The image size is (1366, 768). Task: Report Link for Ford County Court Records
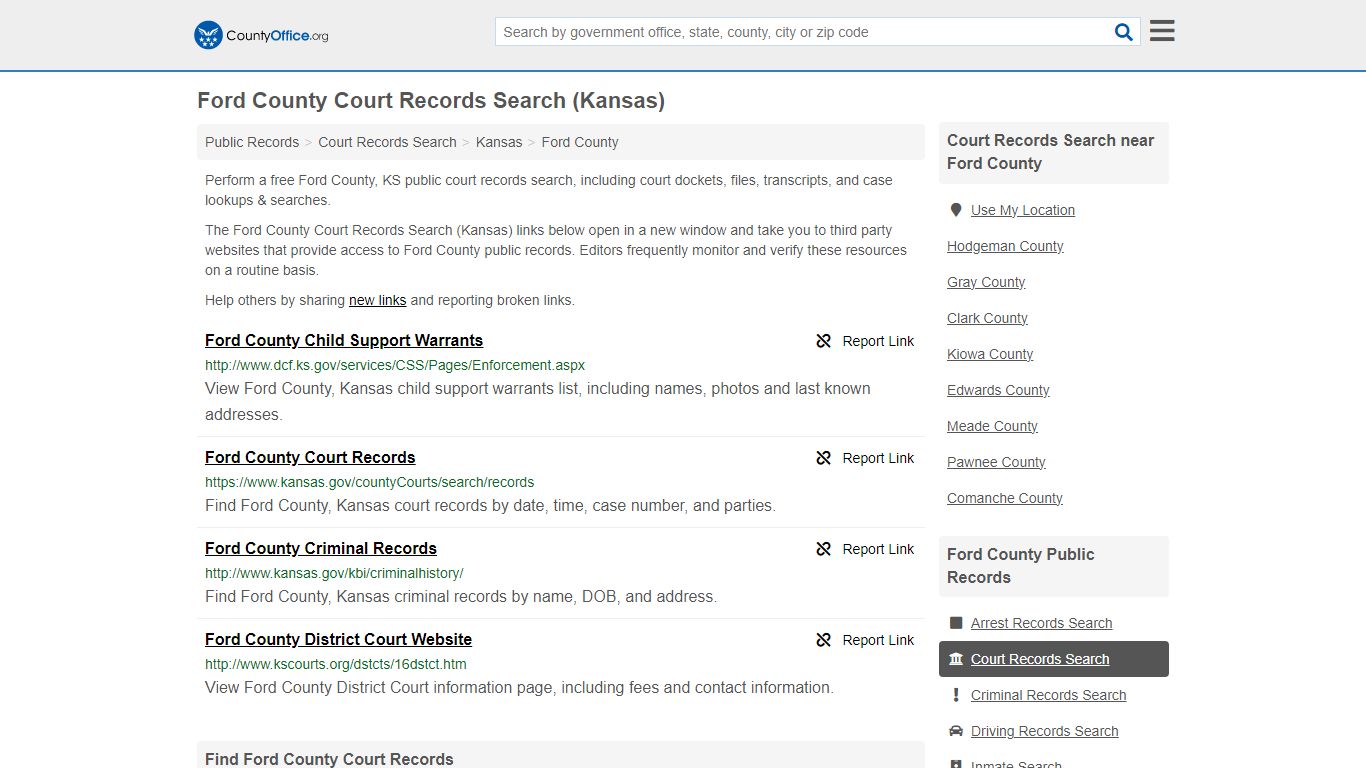tap(878, 458)
